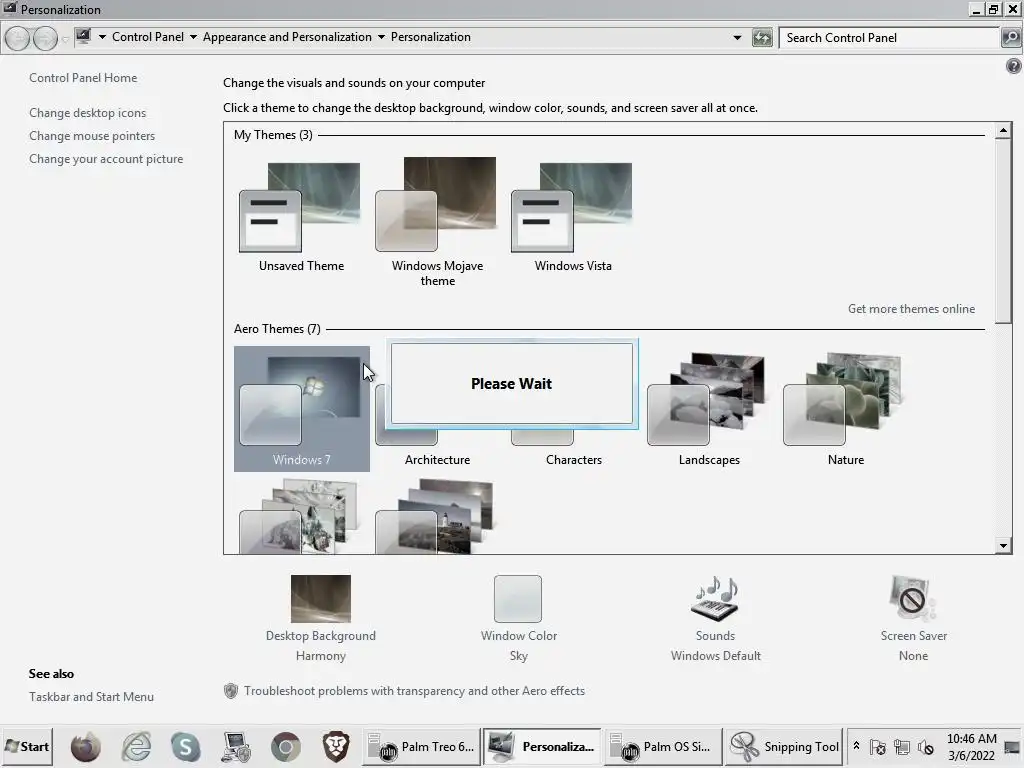Click Appearance and Personalization breadcrumb

287,37
